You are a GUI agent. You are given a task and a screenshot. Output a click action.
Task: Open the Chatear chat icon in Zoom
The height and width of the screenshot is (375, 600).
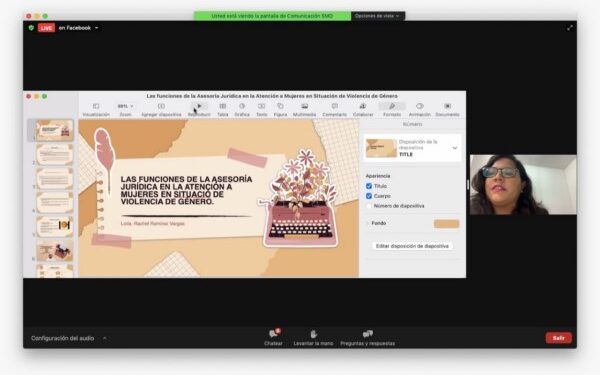(273, 334)
